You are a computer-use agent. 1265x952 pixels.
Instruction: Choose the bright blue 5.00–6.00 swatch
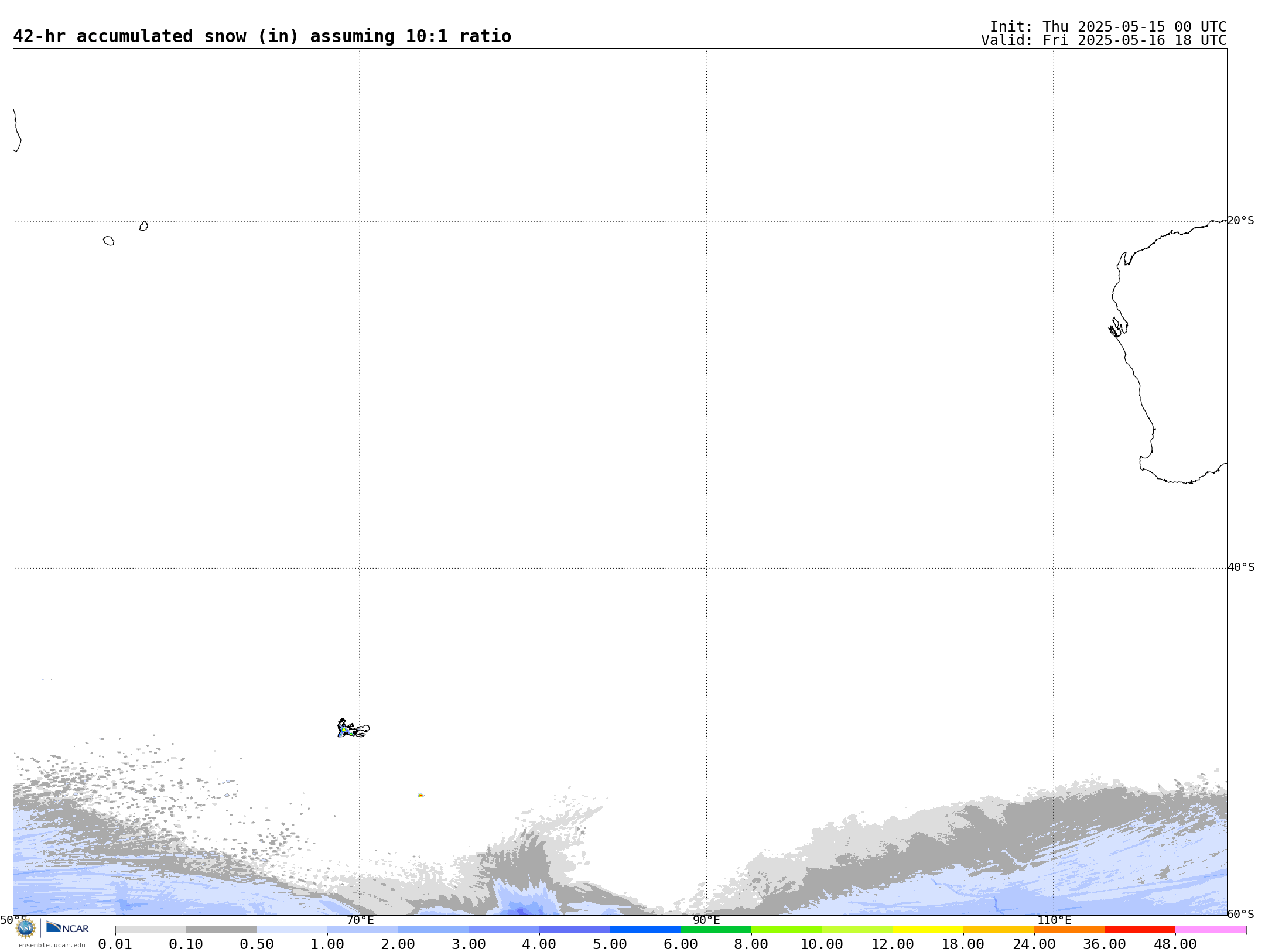(x=645, y=930)
